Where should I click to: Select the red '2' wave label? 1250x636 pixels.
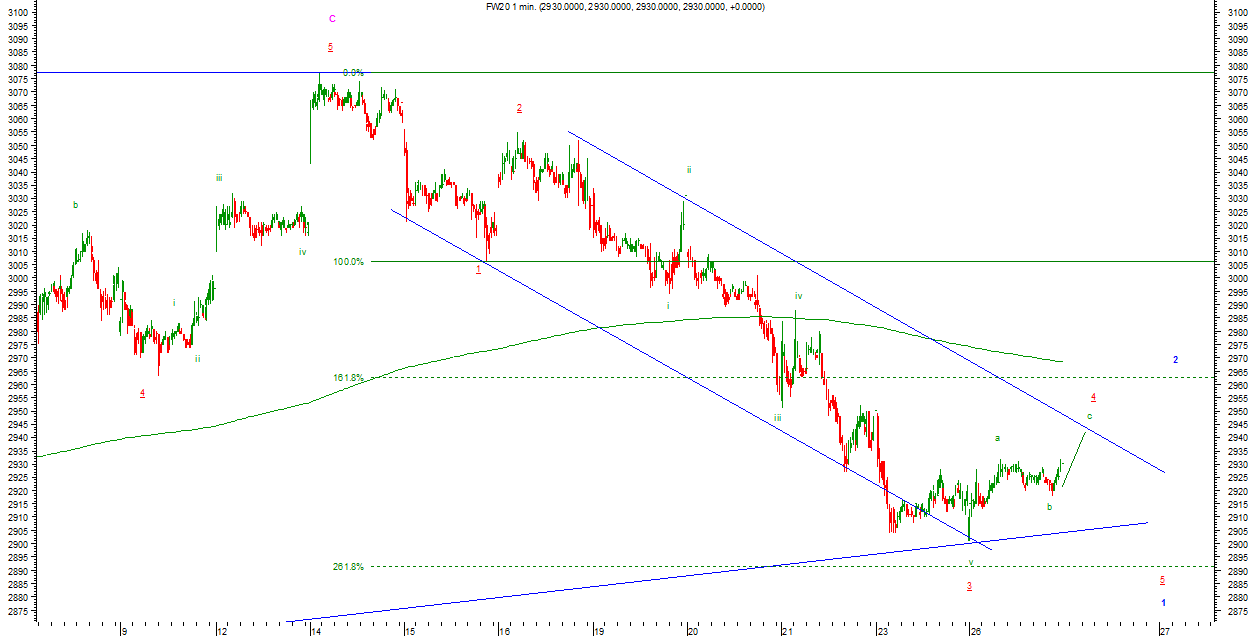519,108
